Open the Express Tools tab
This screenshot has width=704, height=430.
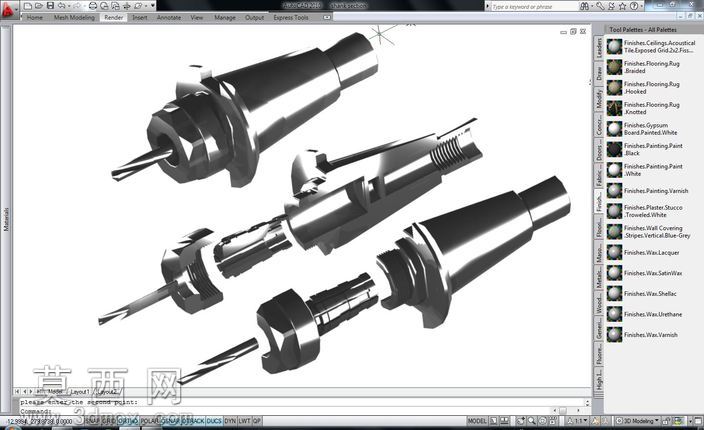(290, 18)
